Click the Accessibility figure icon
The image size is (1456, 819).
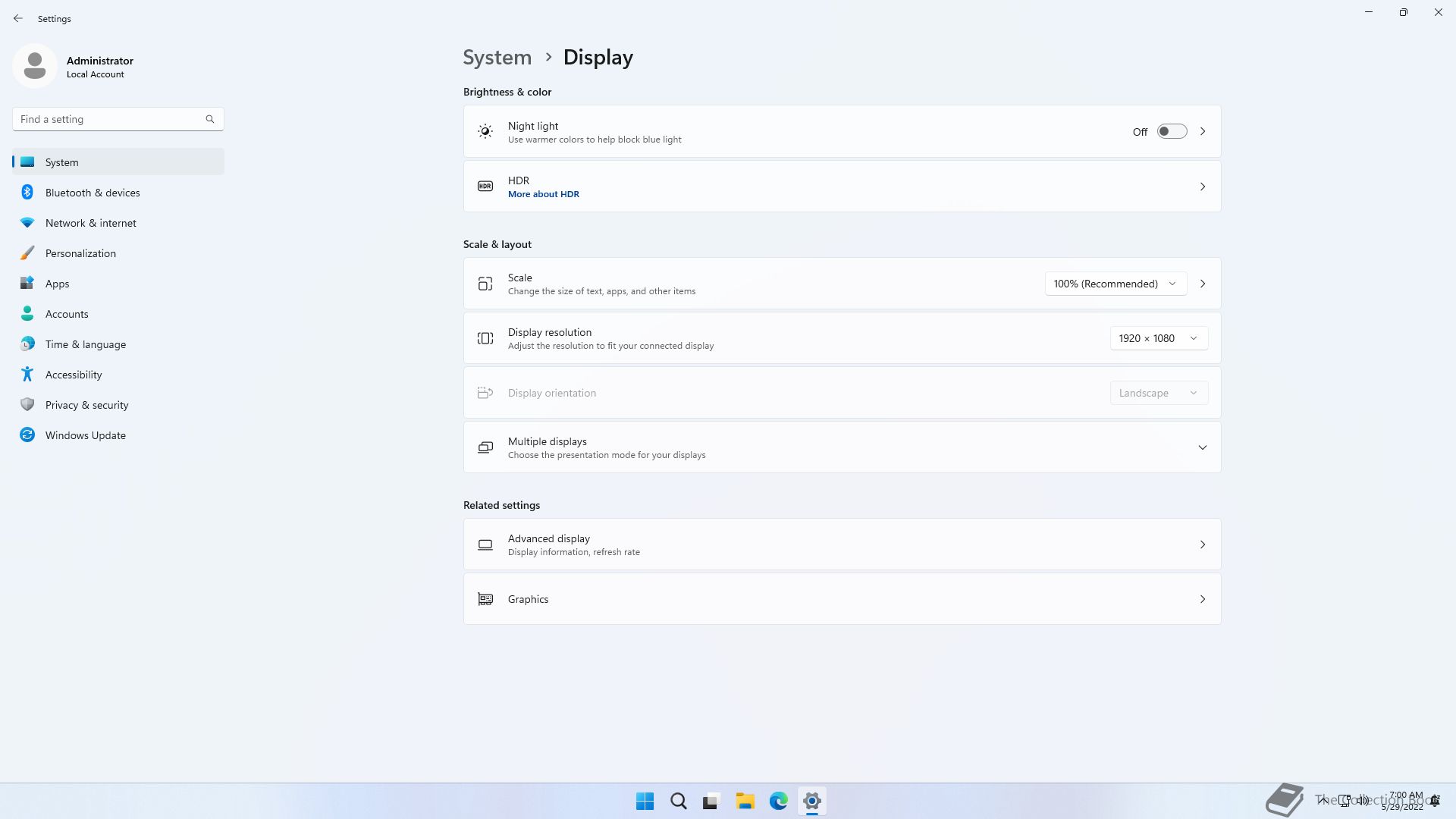[27, 375]
